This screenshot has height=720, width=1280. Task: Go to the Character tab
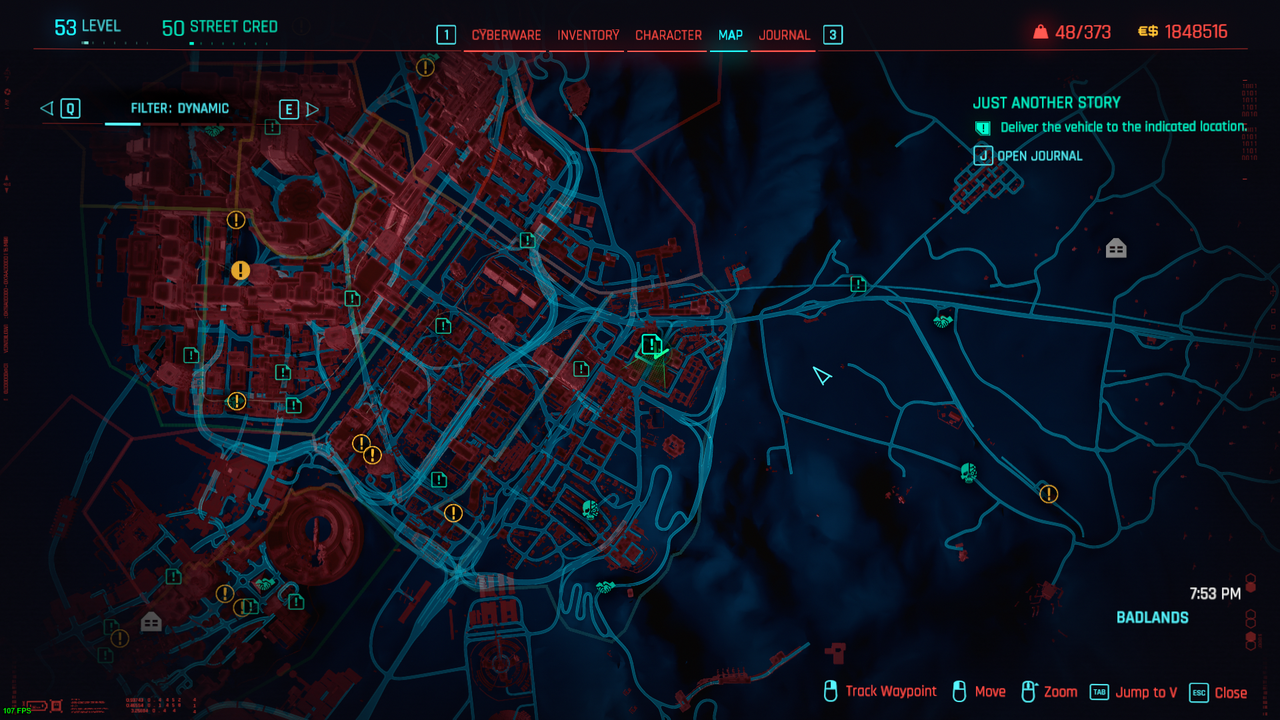[x=668, y=35]
